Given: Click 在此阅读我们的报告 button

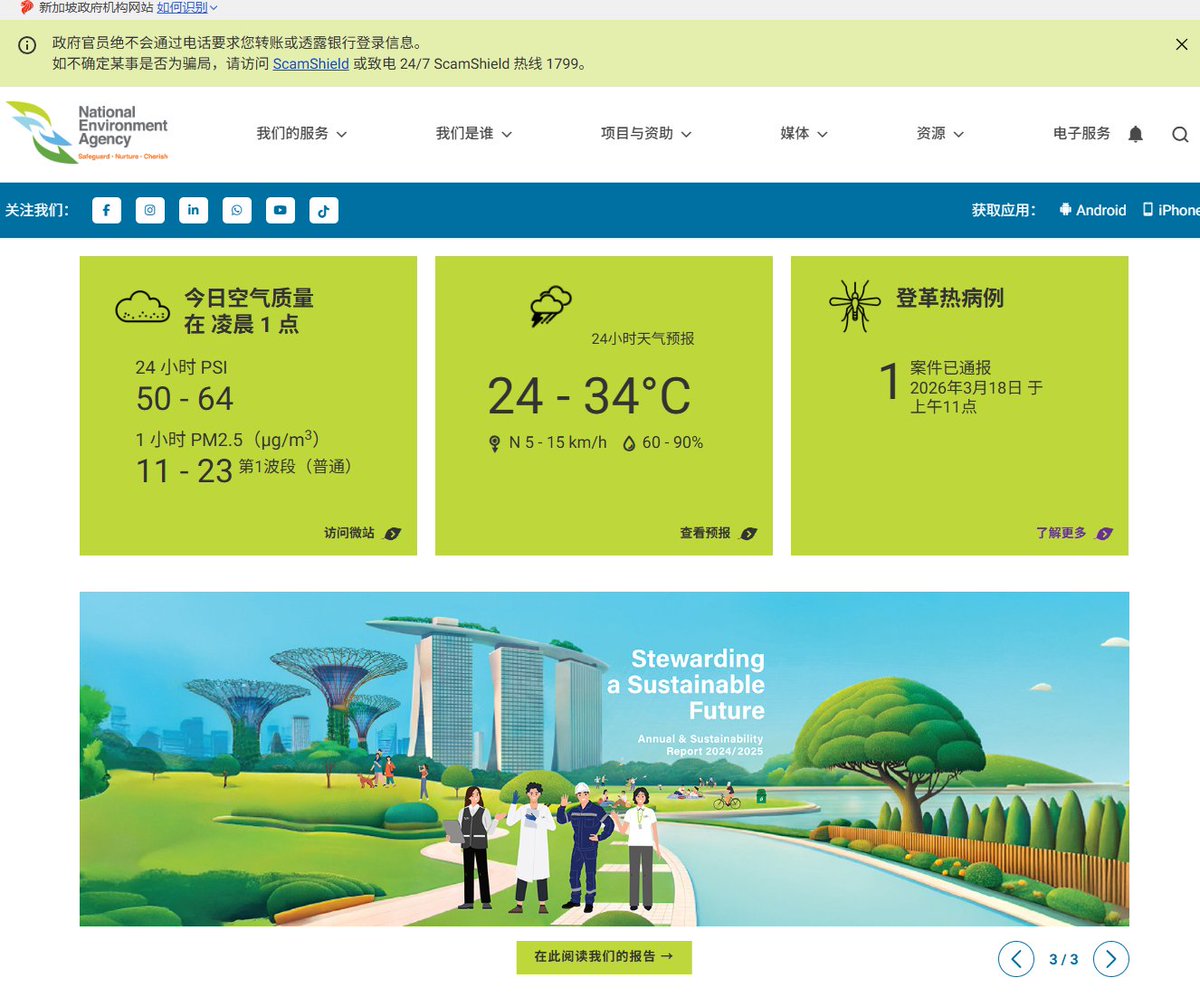Looking at the screenshot, I should [x=604, y=957].
